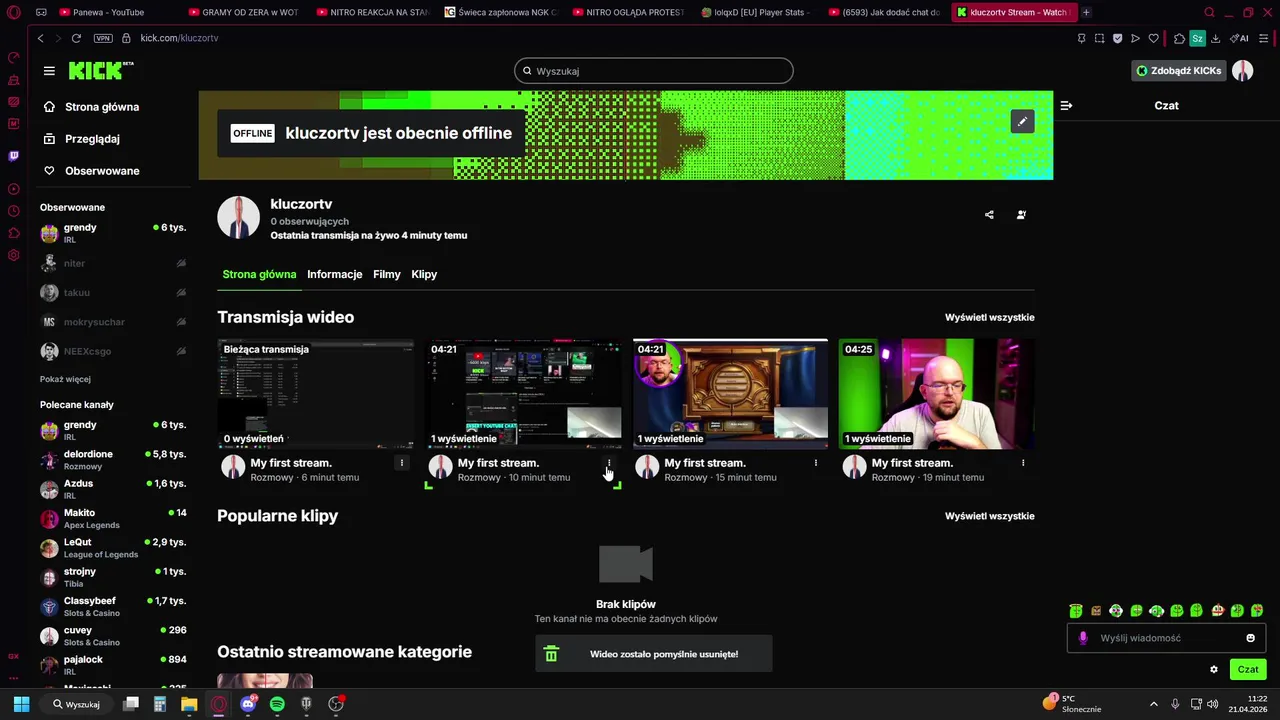
Task: Open your profile avatar menu
Action: pos(1242,71)
